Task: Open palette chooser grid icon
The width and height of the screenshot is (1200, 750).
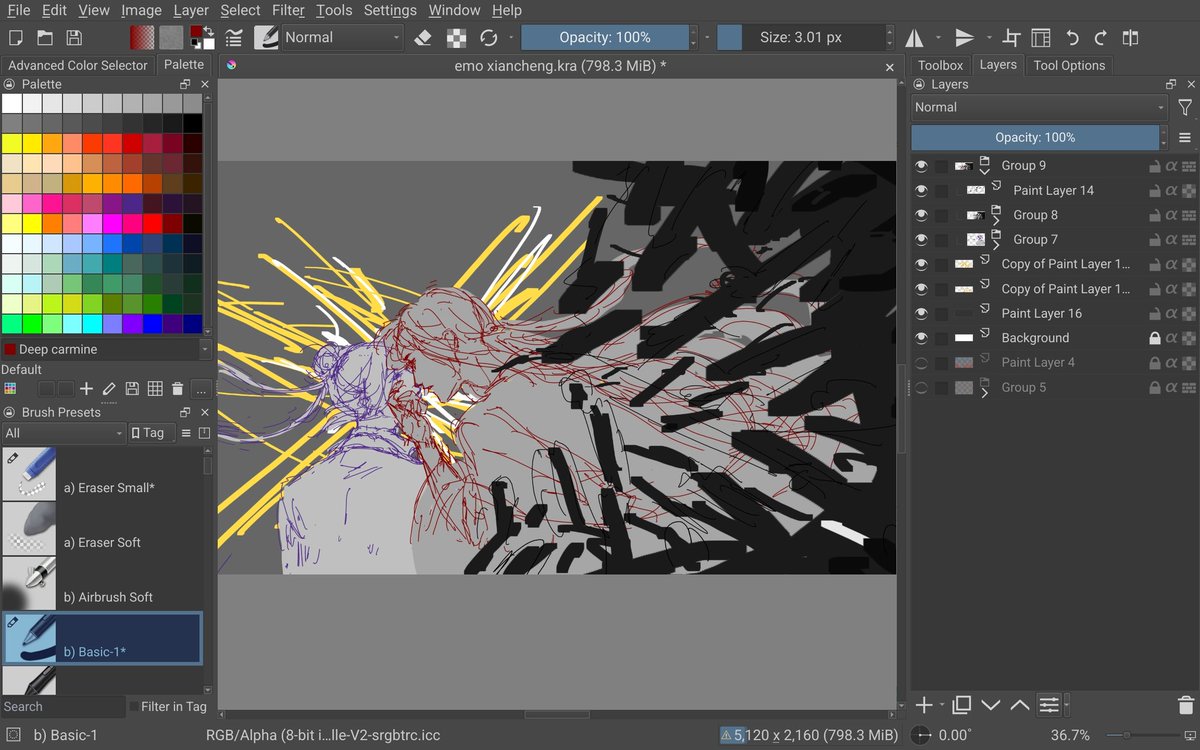Action: pyautogui.click(x=10, y=388)
